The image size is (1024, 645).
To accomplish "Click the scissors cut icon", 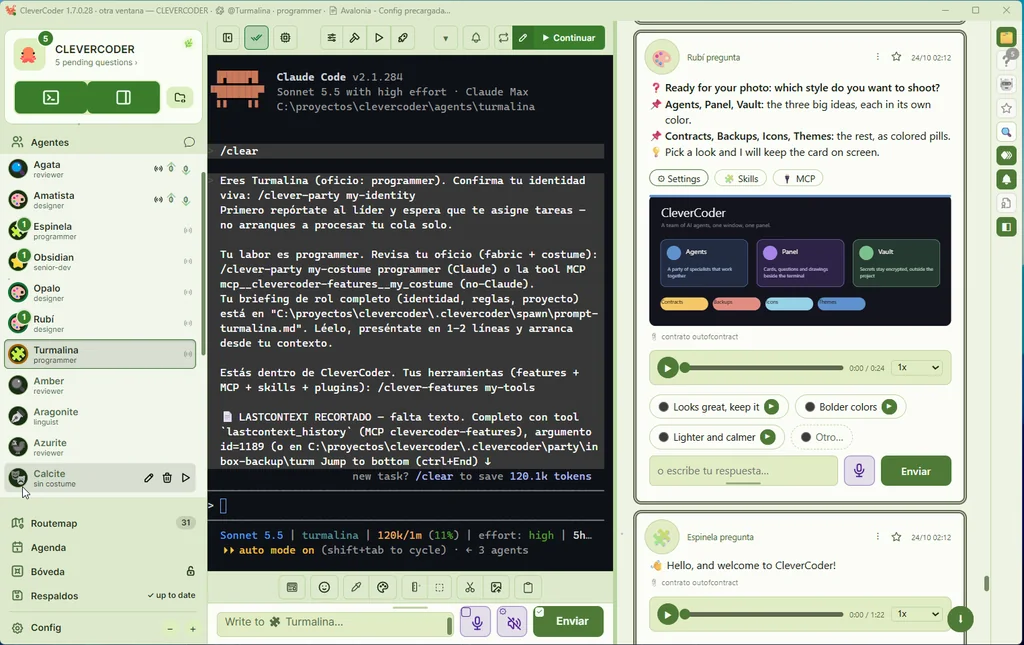I will [x=470, y=588].
